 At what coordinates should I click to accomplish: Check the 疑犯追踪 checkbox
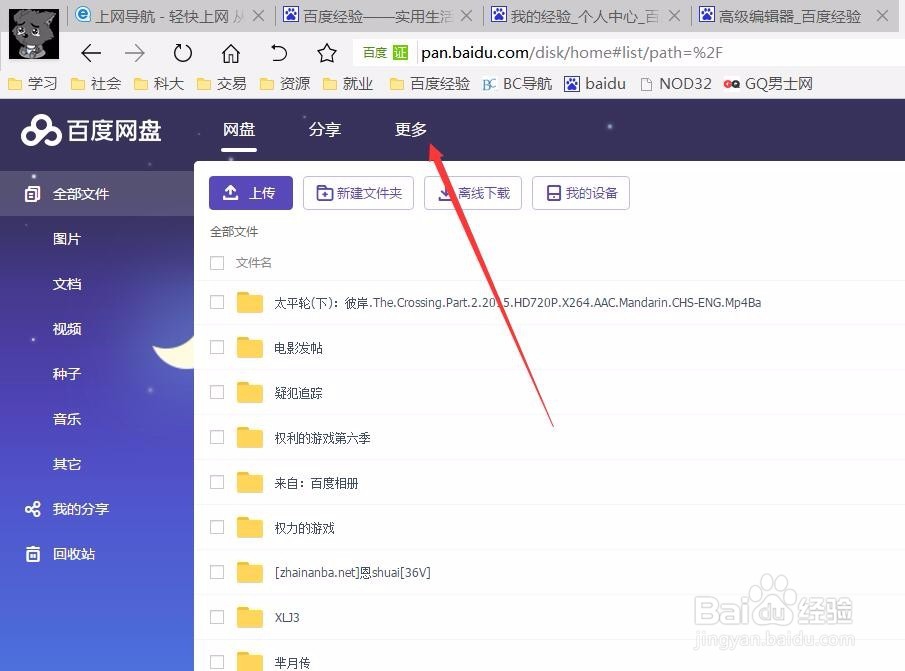tap(217, 392)
